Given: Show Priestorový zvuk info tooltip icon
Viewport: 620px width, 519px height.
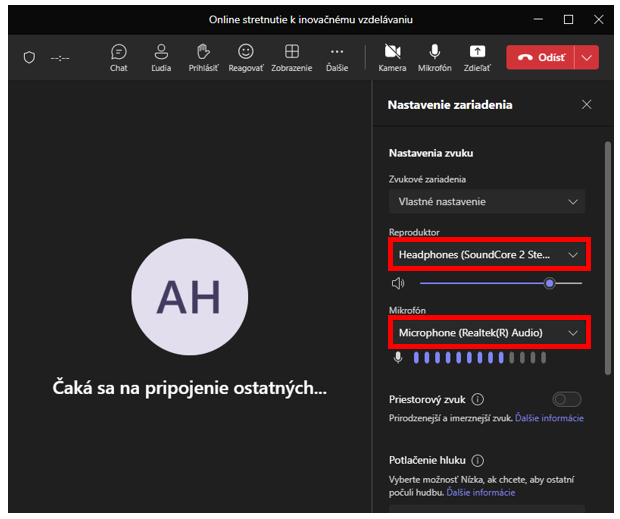Looking at the screenshot, I should [x=478, y=400].
